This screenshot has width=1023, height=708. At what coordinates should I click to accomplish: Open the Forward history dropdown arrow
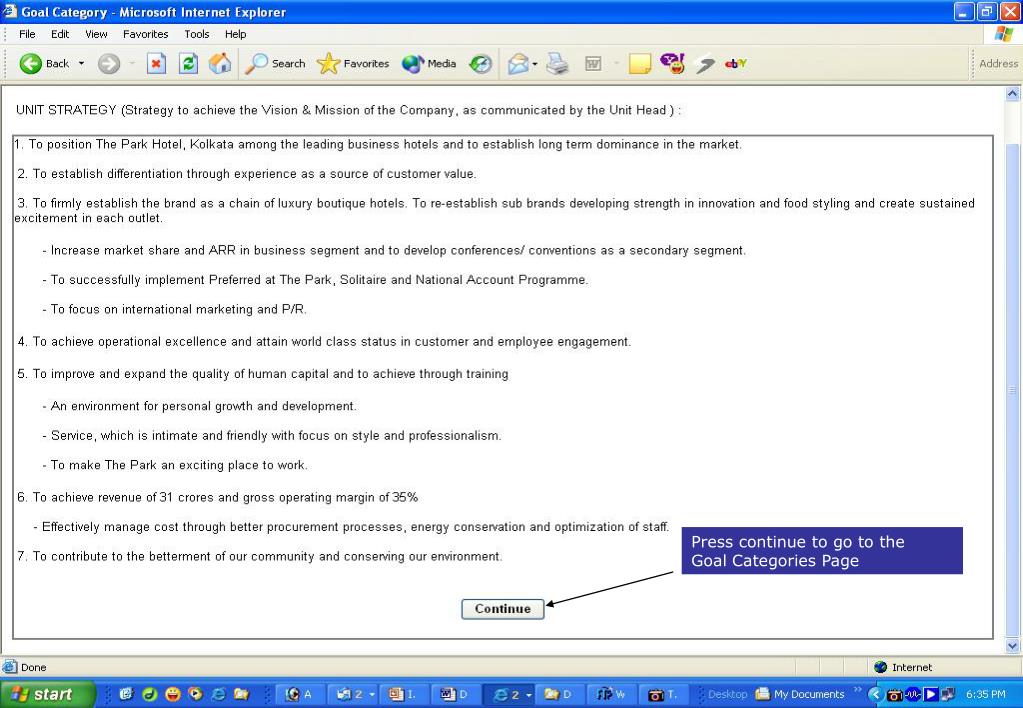(132, 63)
